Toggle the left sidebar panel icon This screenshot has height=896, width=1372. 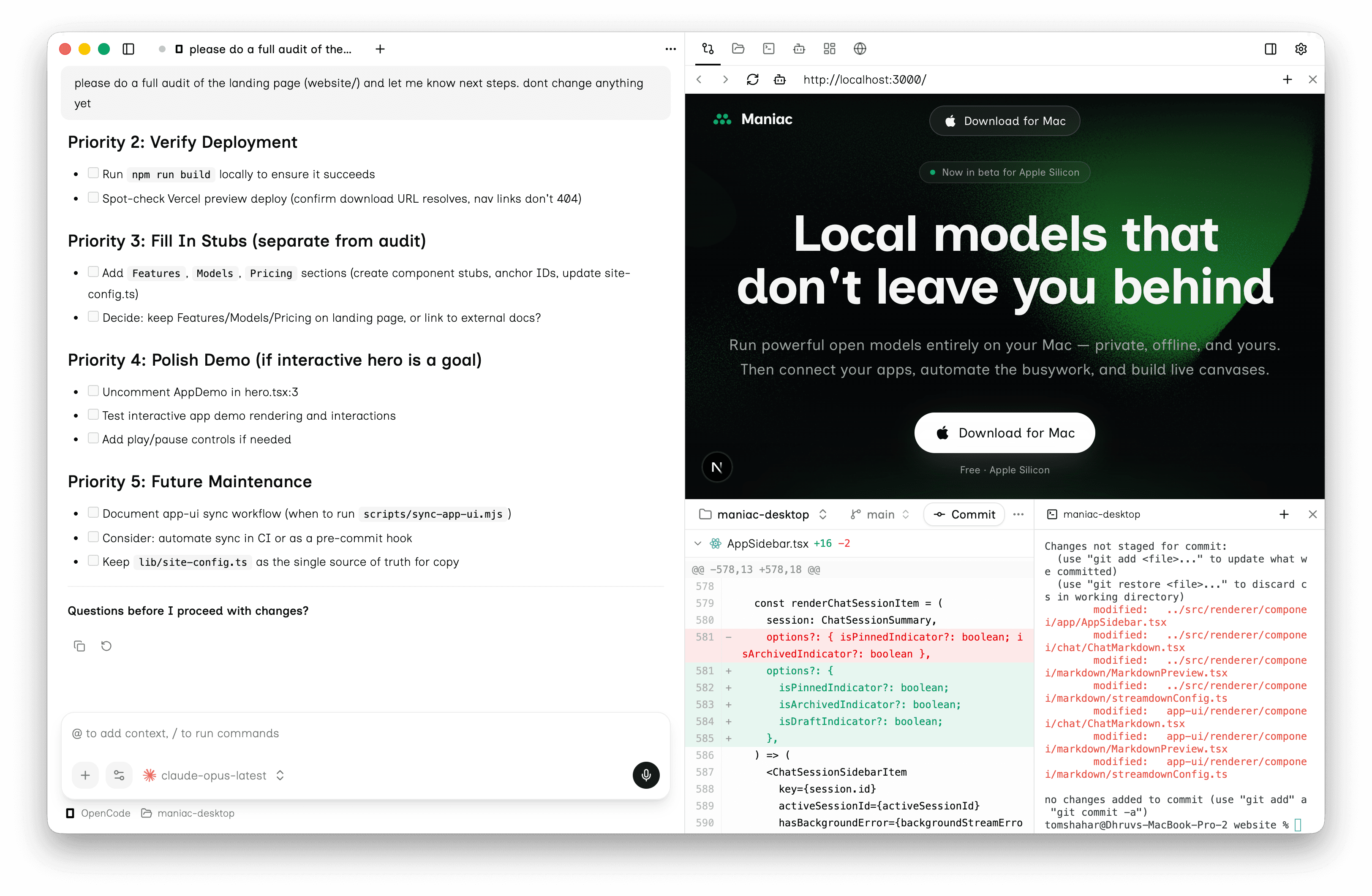[128, 49]
